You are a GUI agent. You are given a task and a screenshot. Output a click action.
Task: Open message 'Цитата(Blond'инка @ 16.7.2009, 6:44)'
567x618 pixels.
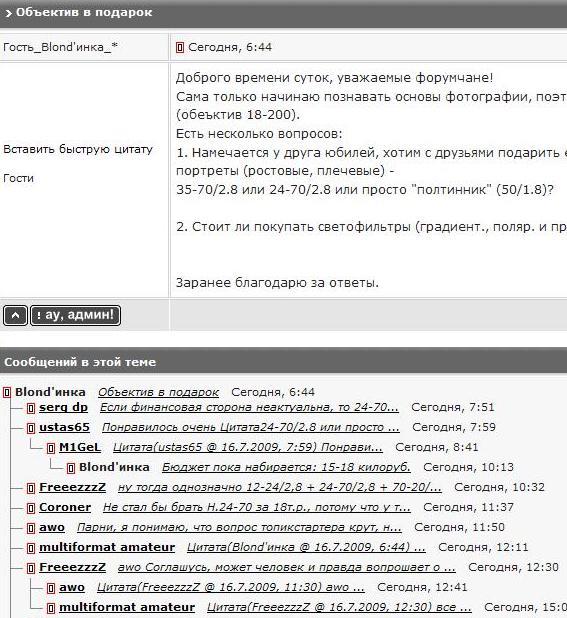click(306, 547)
